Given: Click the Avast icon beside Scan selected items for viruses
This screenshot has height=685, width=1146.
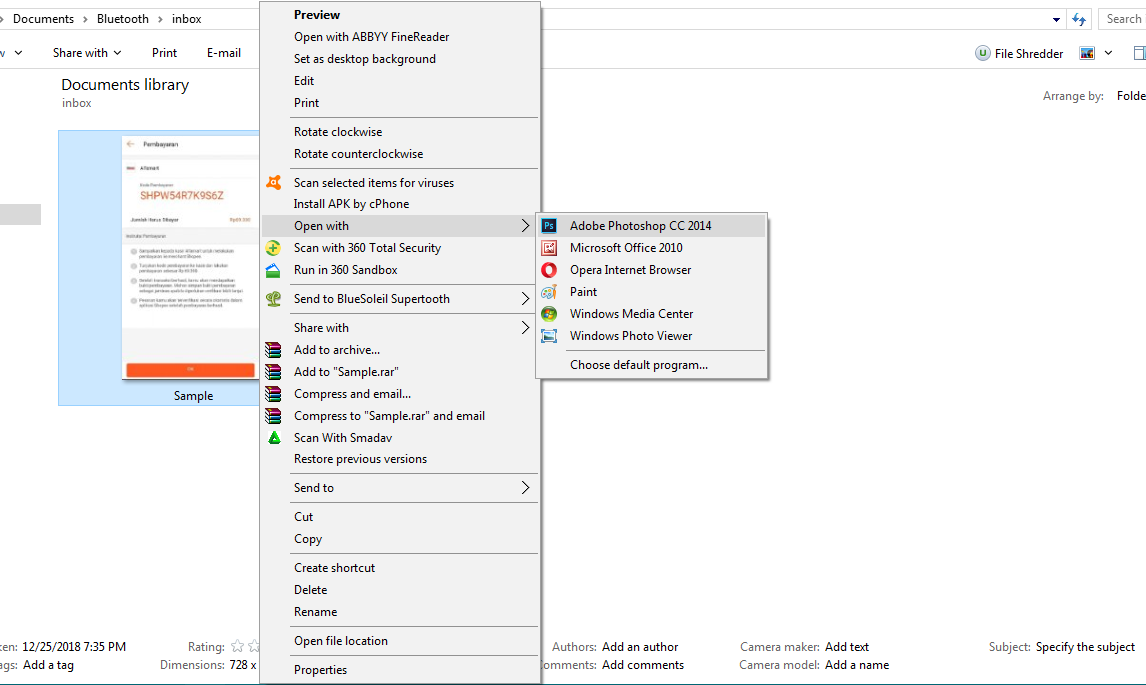Looking at the screenshot, I should click(x=273, y=183).
